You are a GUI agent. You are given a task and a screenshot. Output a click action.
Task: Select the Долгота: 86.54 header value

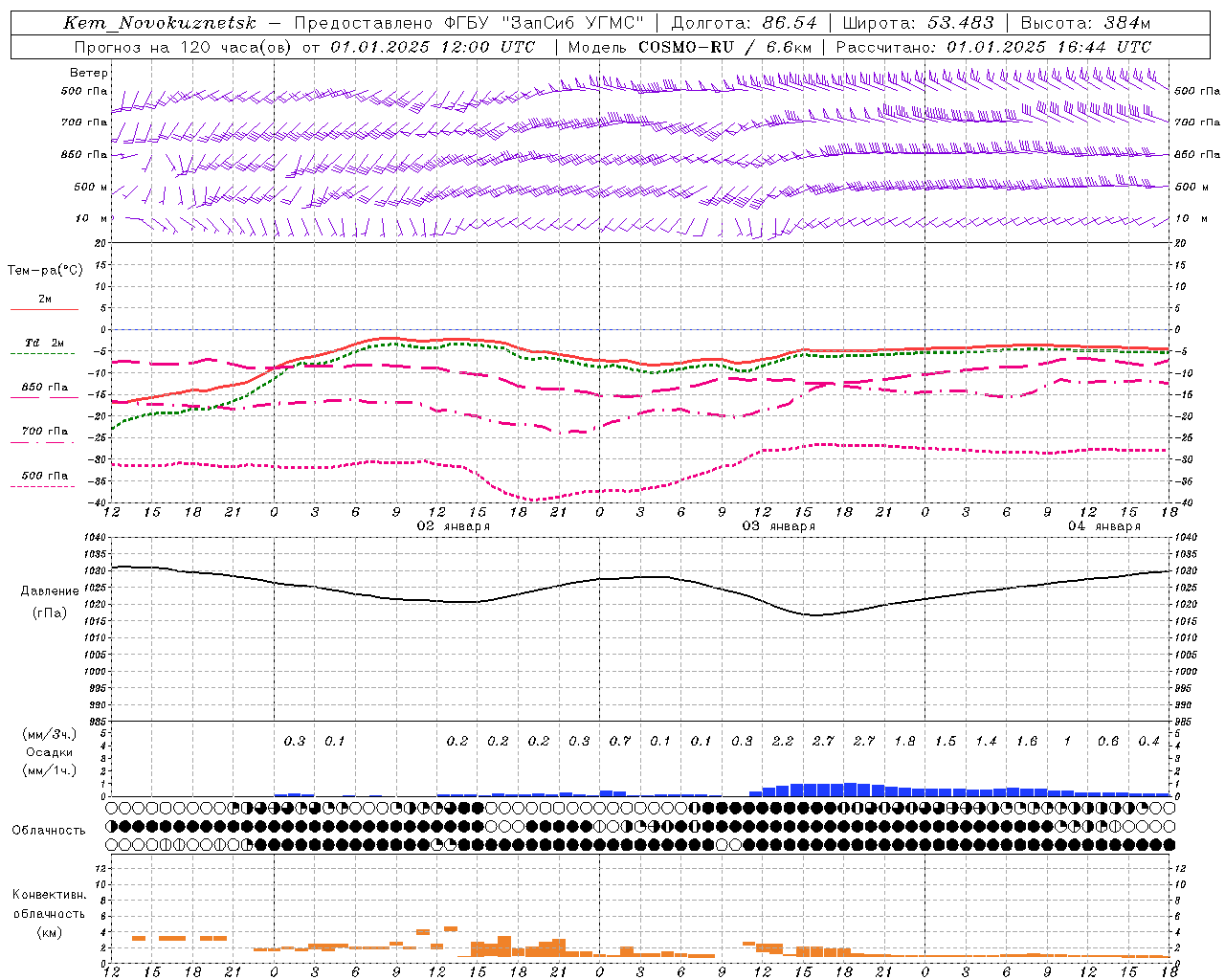tap(744, 23)
